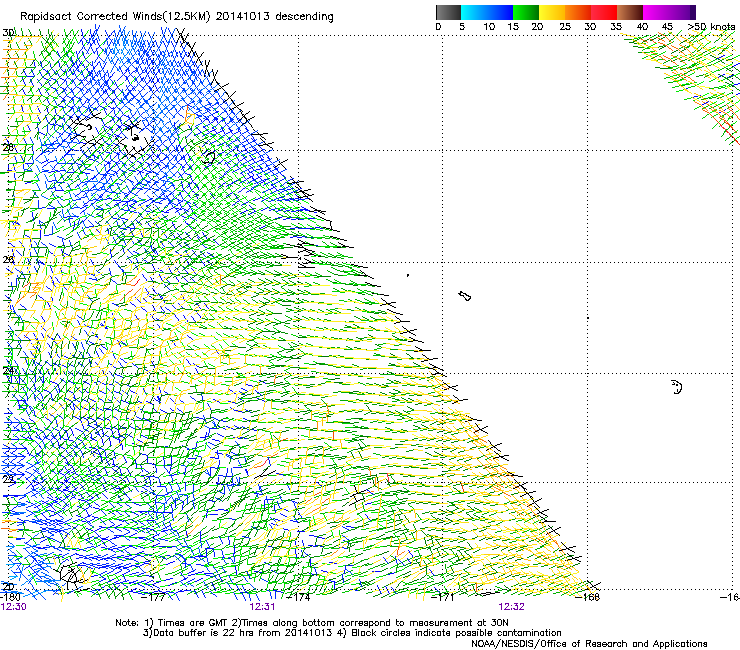The image size is (740, 650).
Task: Select the orange 25-30 knots legend color
Action: [578, 12]
